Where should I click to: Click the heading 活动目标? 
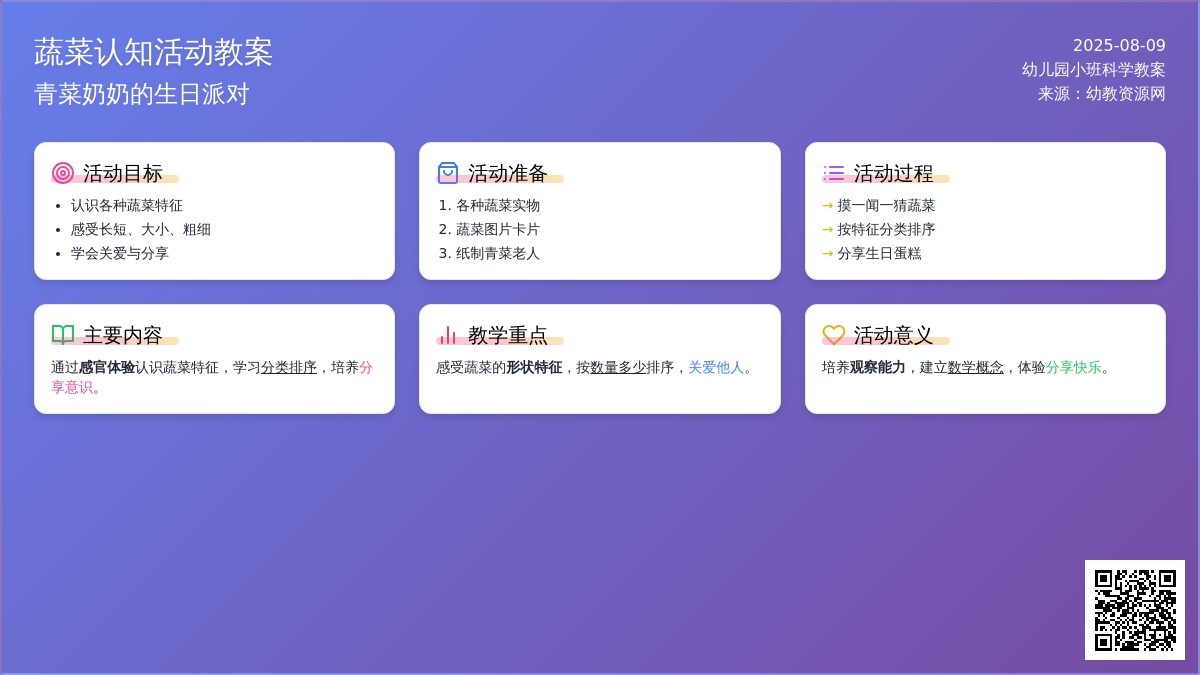(x=123, y=173)
